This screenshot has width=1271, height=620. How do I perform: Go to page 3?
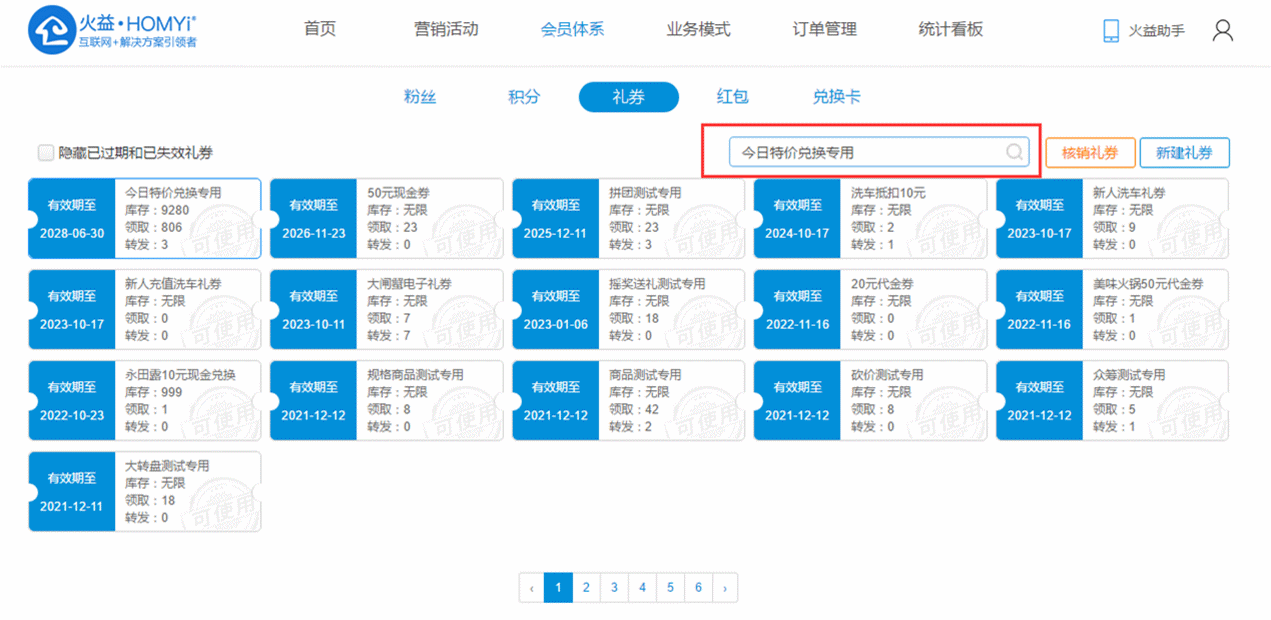pyautogui.click(x=614, y=588)
